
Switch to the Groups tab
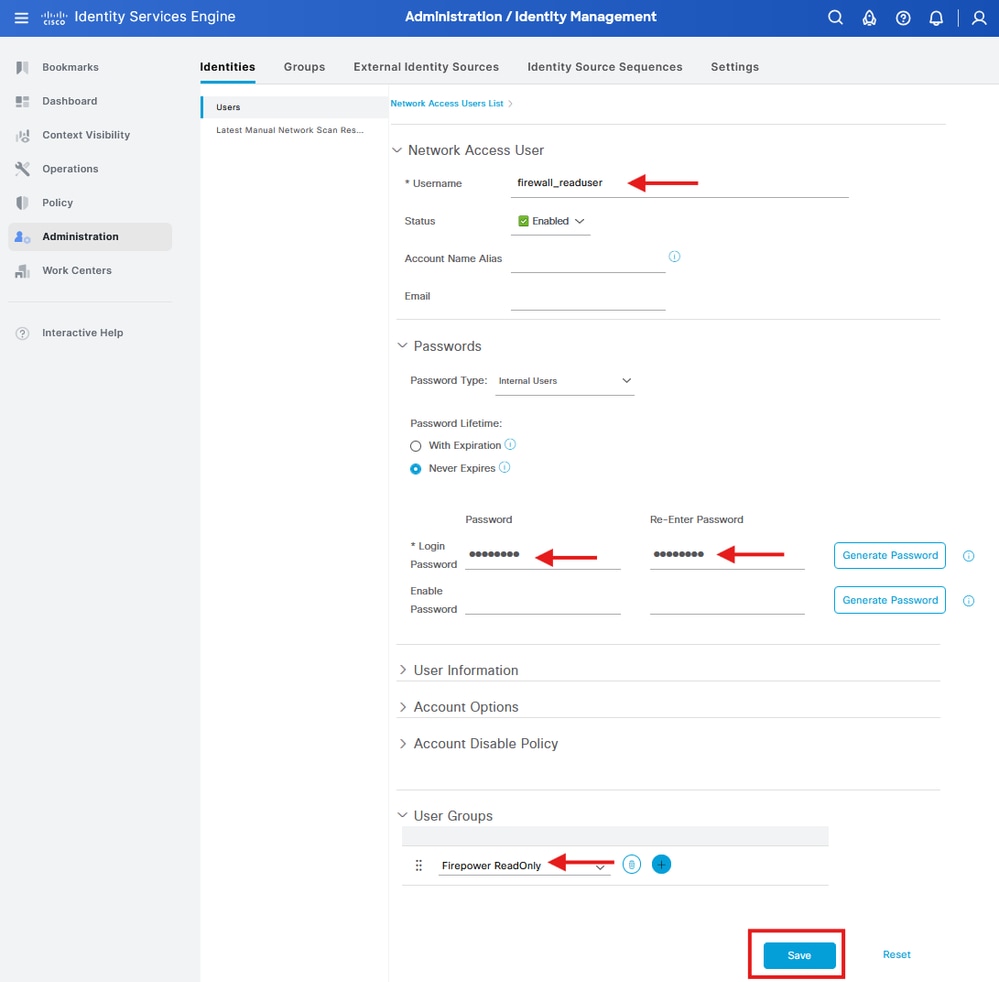[x=305, y=67]
